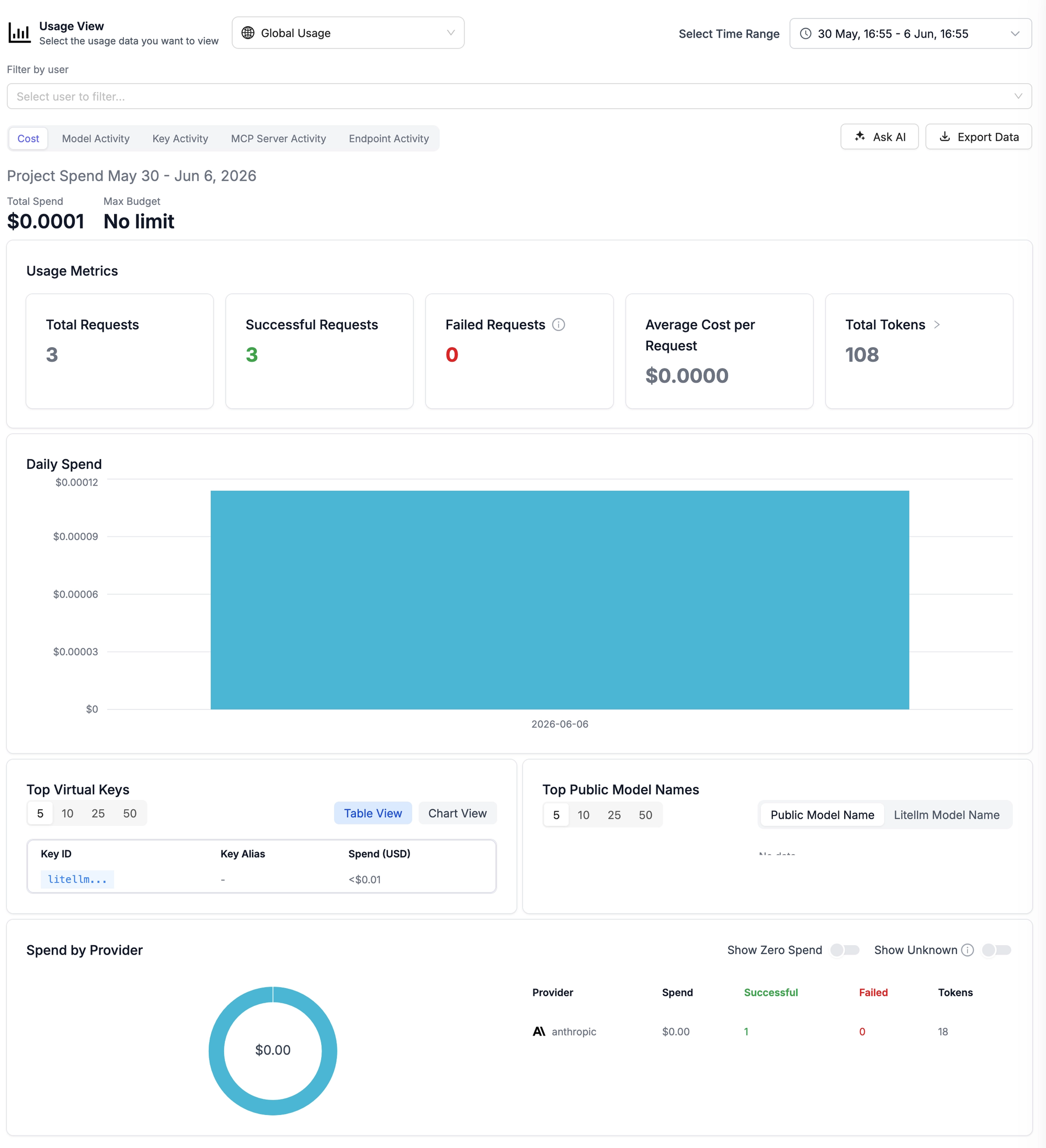Select the Litellm Model Name tab
Viewport: 1046px width, 1148px height.
pos(946,815)
